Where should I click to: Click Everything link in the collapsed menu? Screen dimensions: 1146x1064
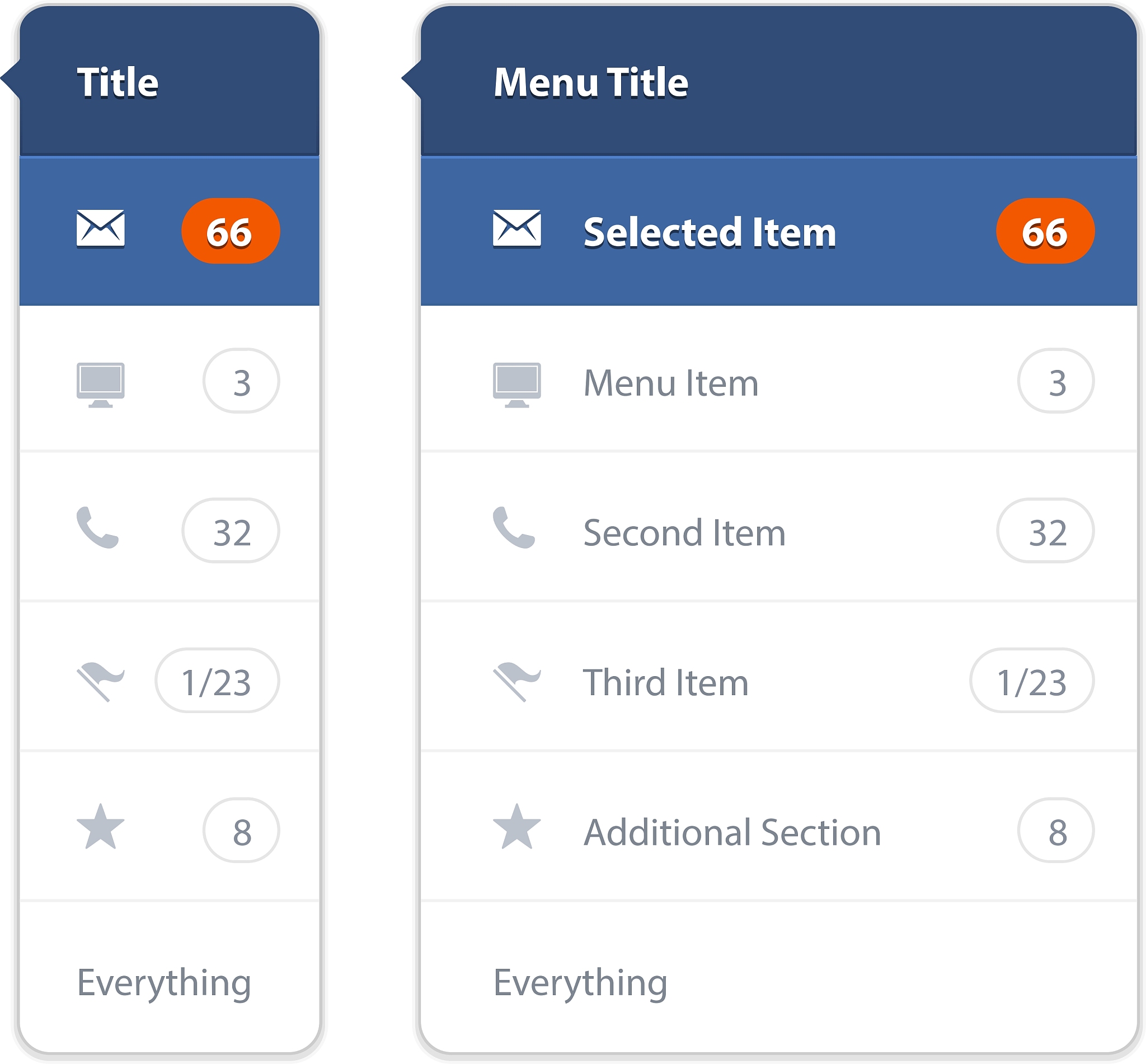pyautogui.click(x=164, y=983)
